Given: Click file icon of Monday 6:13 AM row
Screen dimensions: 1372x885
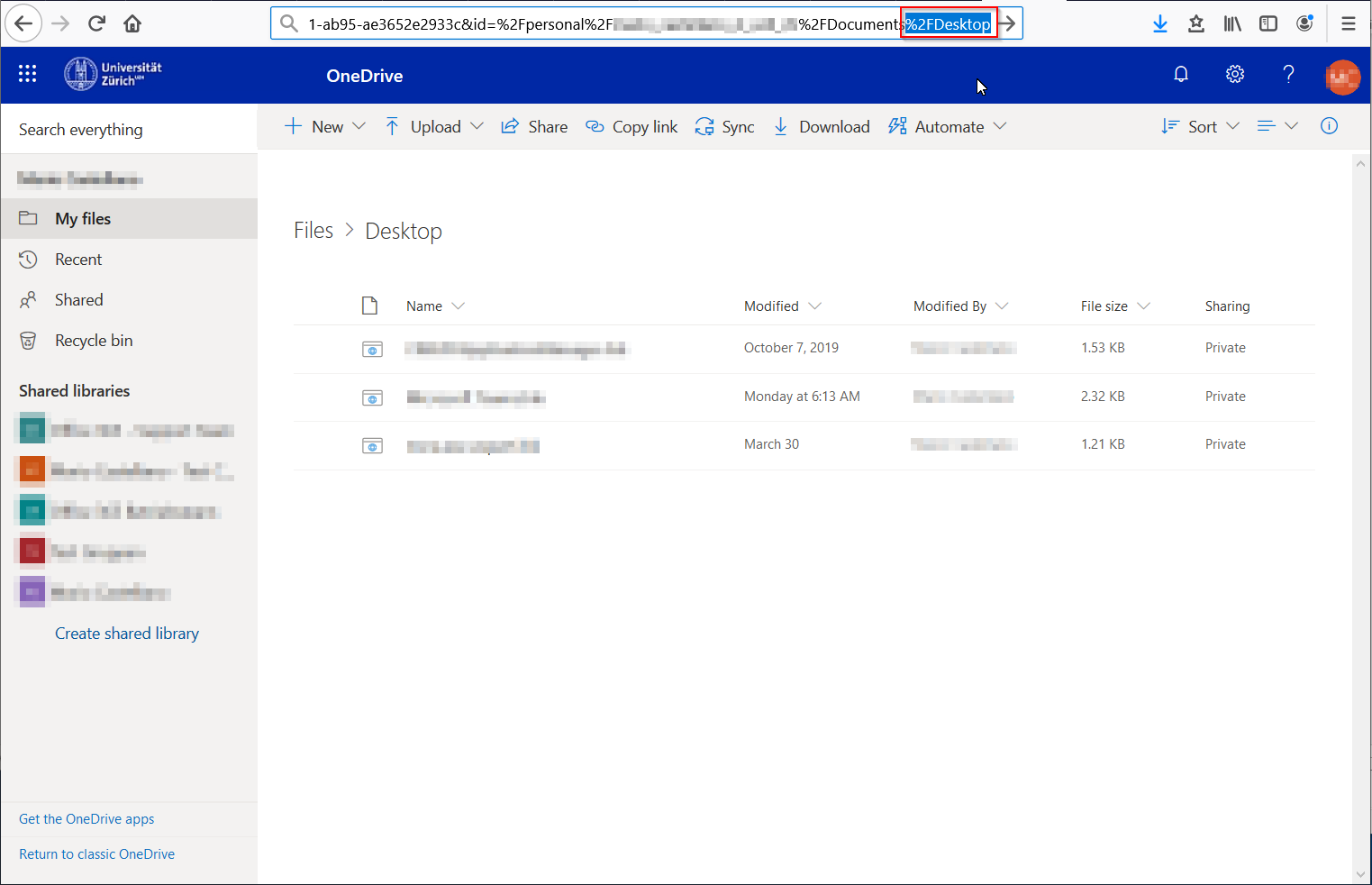Looking at the screenshot, I should pyautogui.click(x=372, y=397).
